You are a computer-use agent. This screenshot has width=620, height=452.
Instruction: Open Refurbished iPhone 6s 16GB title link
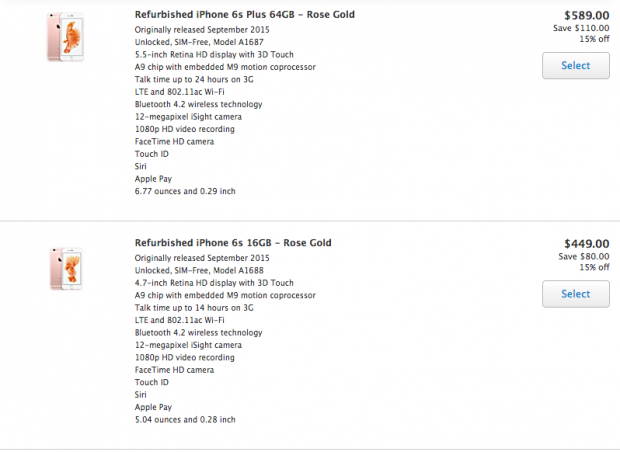point(233,243)
